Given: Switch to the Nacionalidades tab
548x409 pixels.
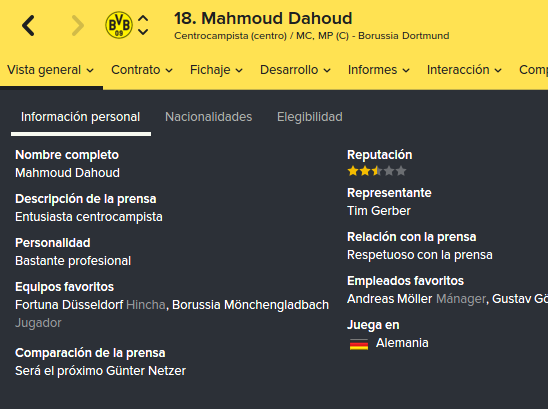Looking at the screenshot, I should click(208, 117).
